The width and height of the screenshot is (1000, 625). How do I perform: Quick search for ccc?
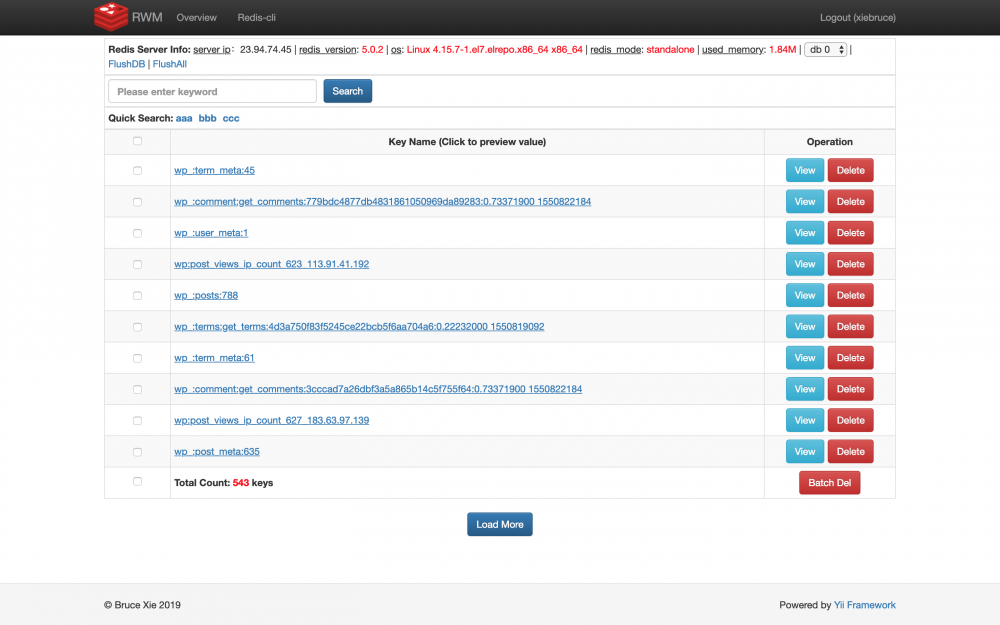231,118
